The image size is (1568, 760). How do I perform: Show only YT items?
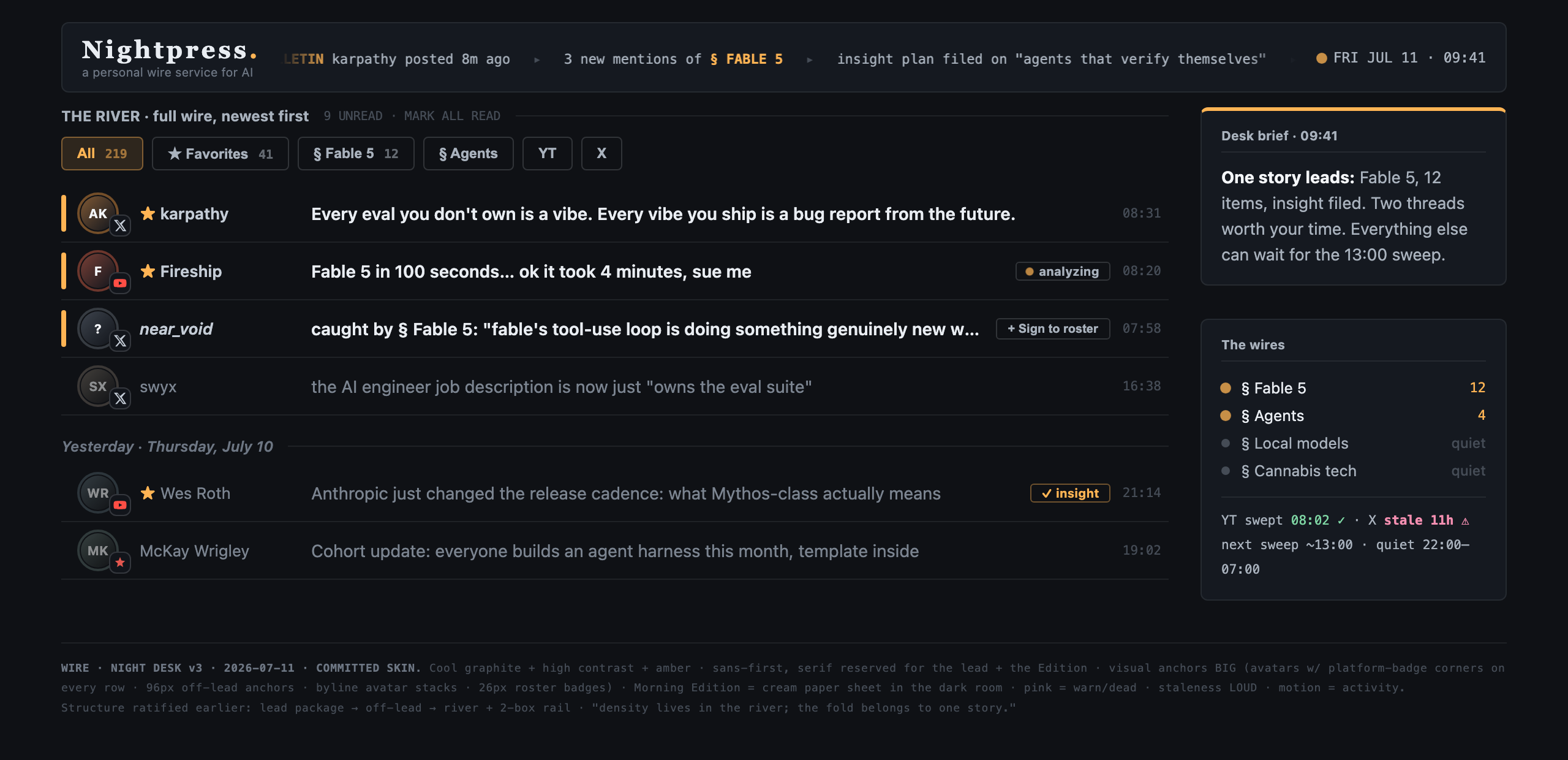548,153
